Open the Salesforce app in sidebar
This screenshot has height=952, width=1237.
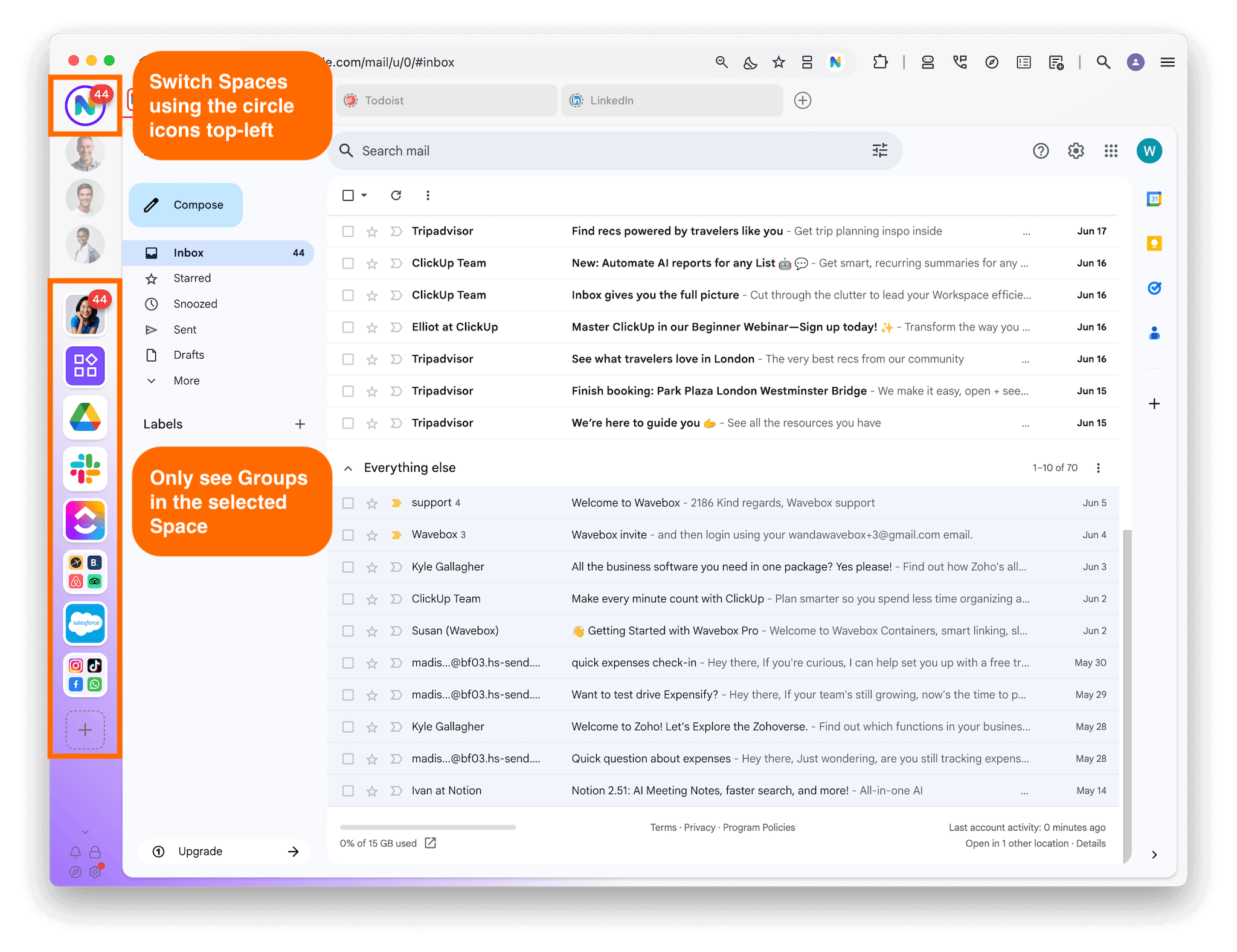point(85,623)
